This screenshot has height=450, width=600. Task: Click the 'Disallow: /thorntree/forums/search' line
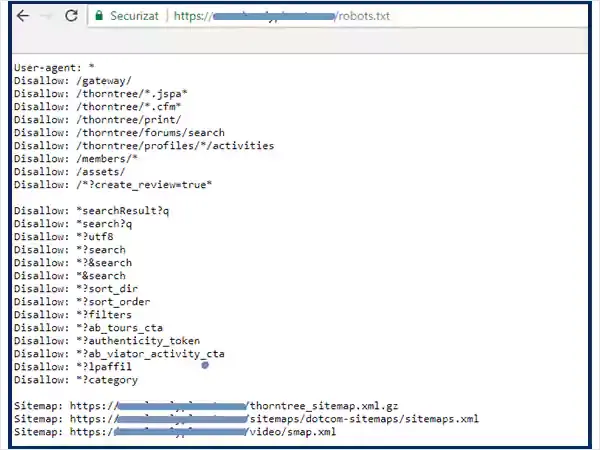click(x=119, y=133)
